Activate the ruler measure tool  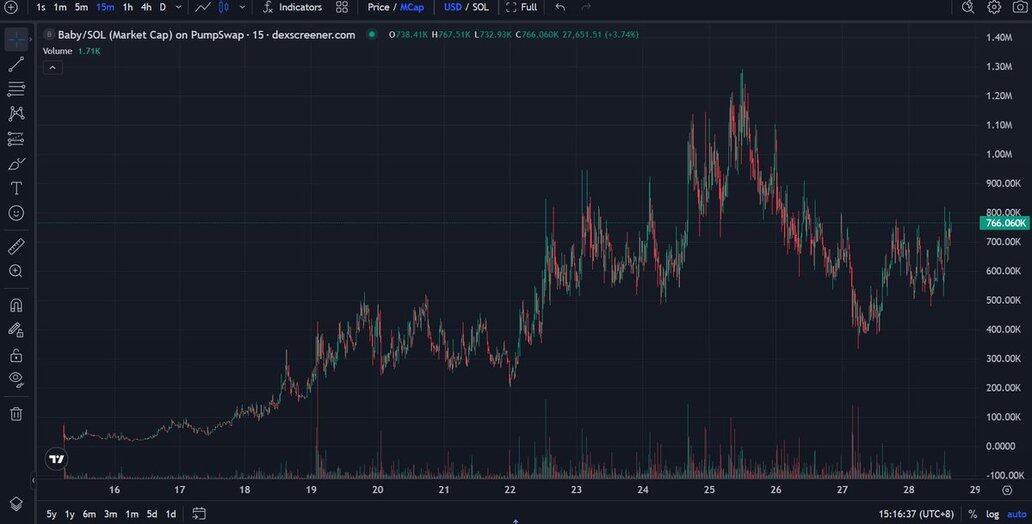16,246
